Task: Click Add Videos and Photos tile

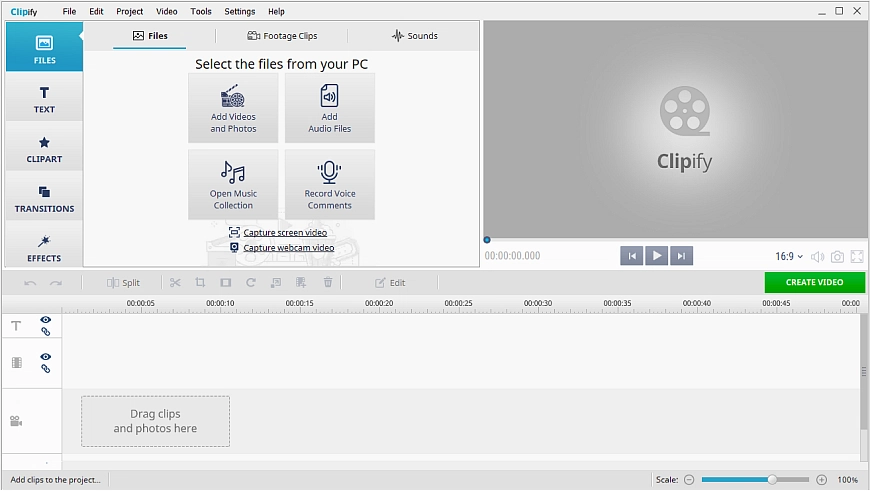Action: pos(233,108)
